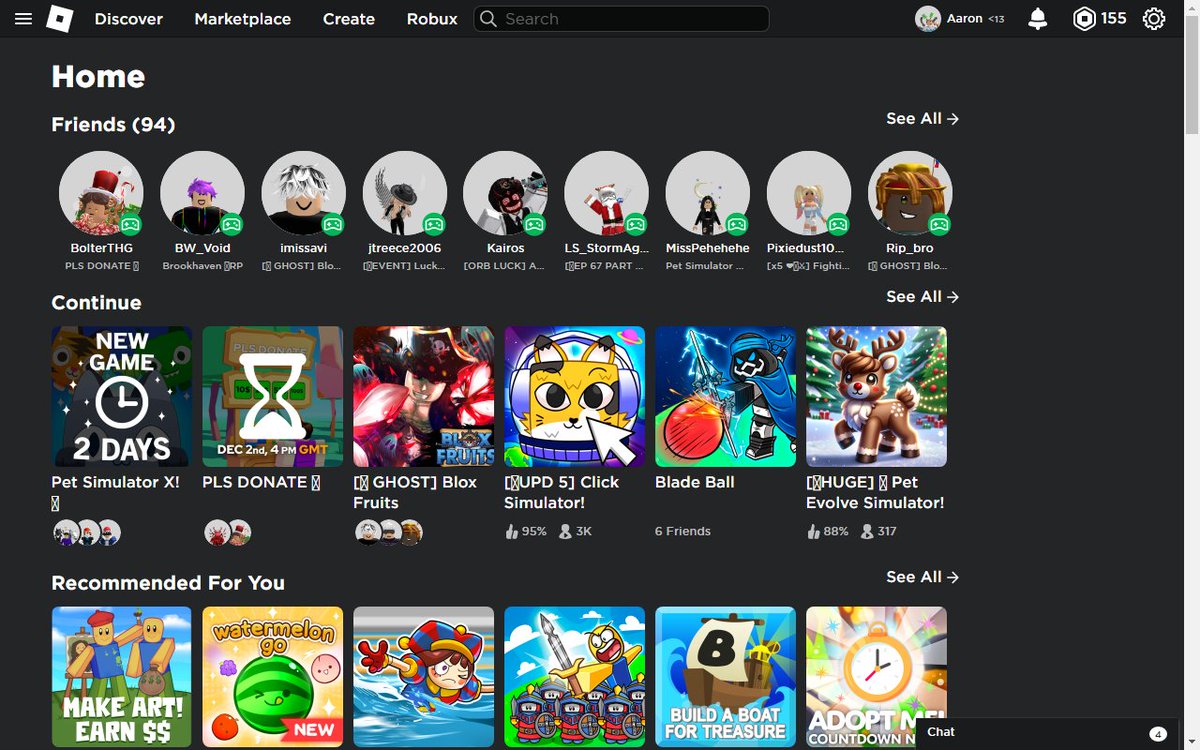
Task: Open LS_StormAg's friend avatar
Action: 606,193
